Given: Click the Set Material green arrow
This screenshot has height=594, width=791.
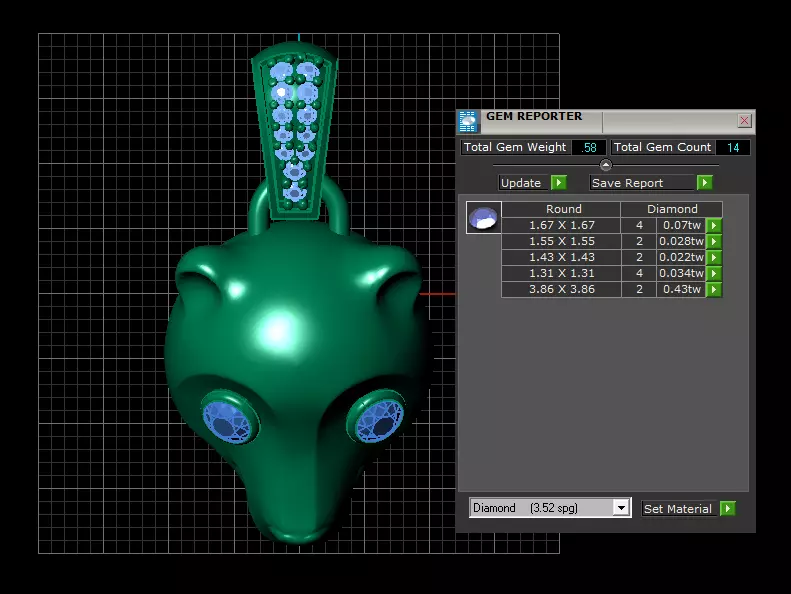Looking at the screenshot, I should point(727,508).
